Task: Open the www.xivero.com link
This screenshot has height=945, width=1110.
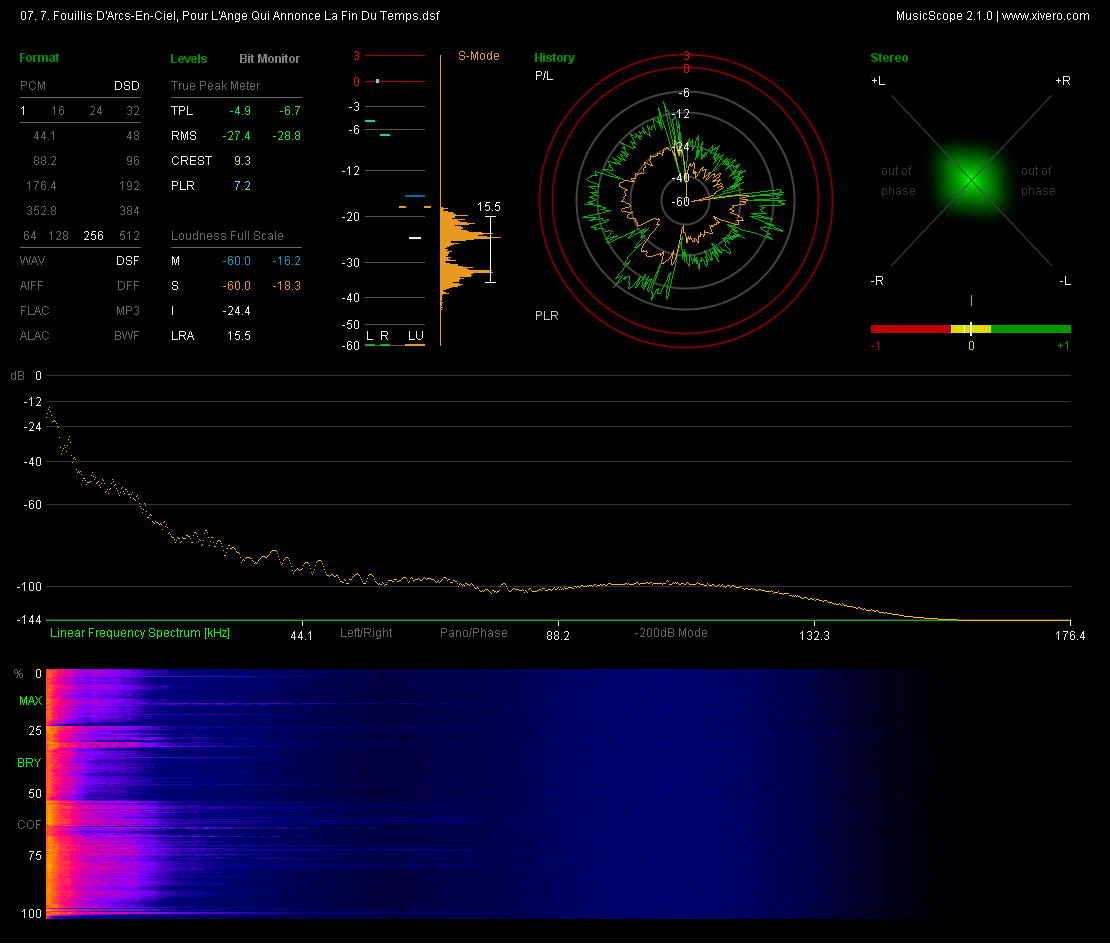Action: pyautogui.click(x=1046, y=16)
